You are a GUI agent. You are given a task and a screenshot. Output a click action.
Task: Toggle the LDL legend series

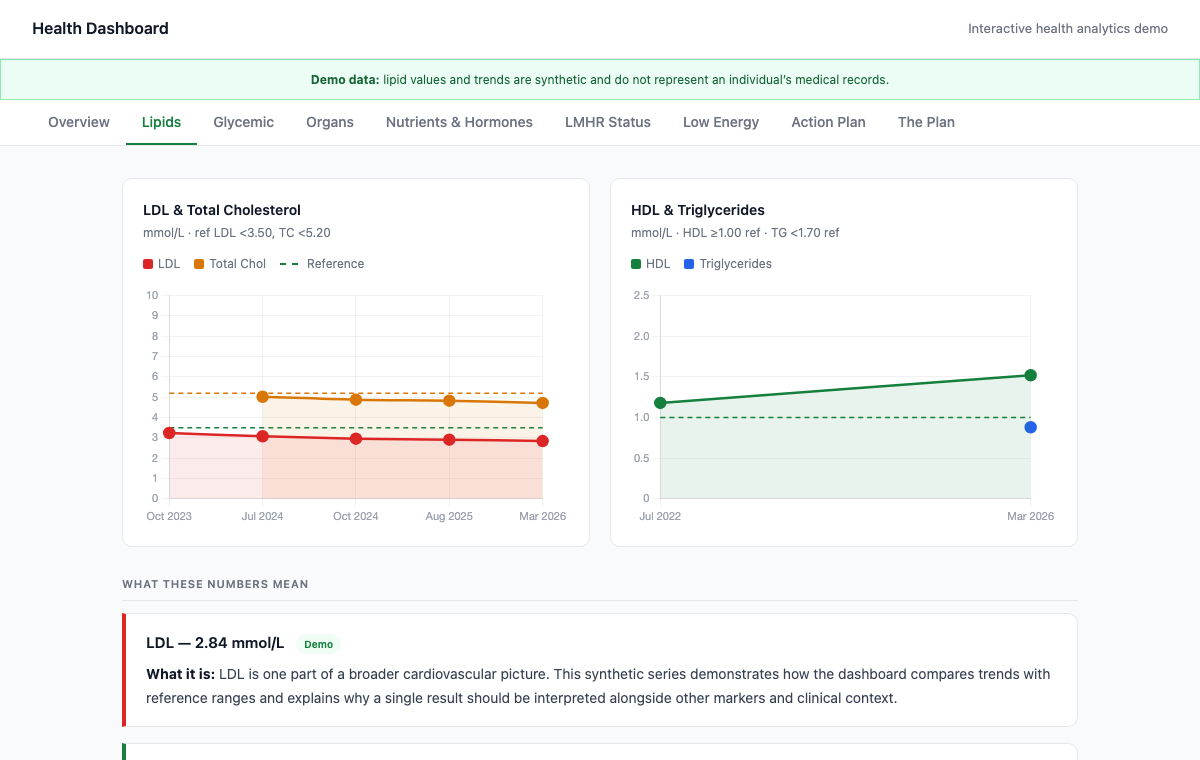[x=162, y=264]
